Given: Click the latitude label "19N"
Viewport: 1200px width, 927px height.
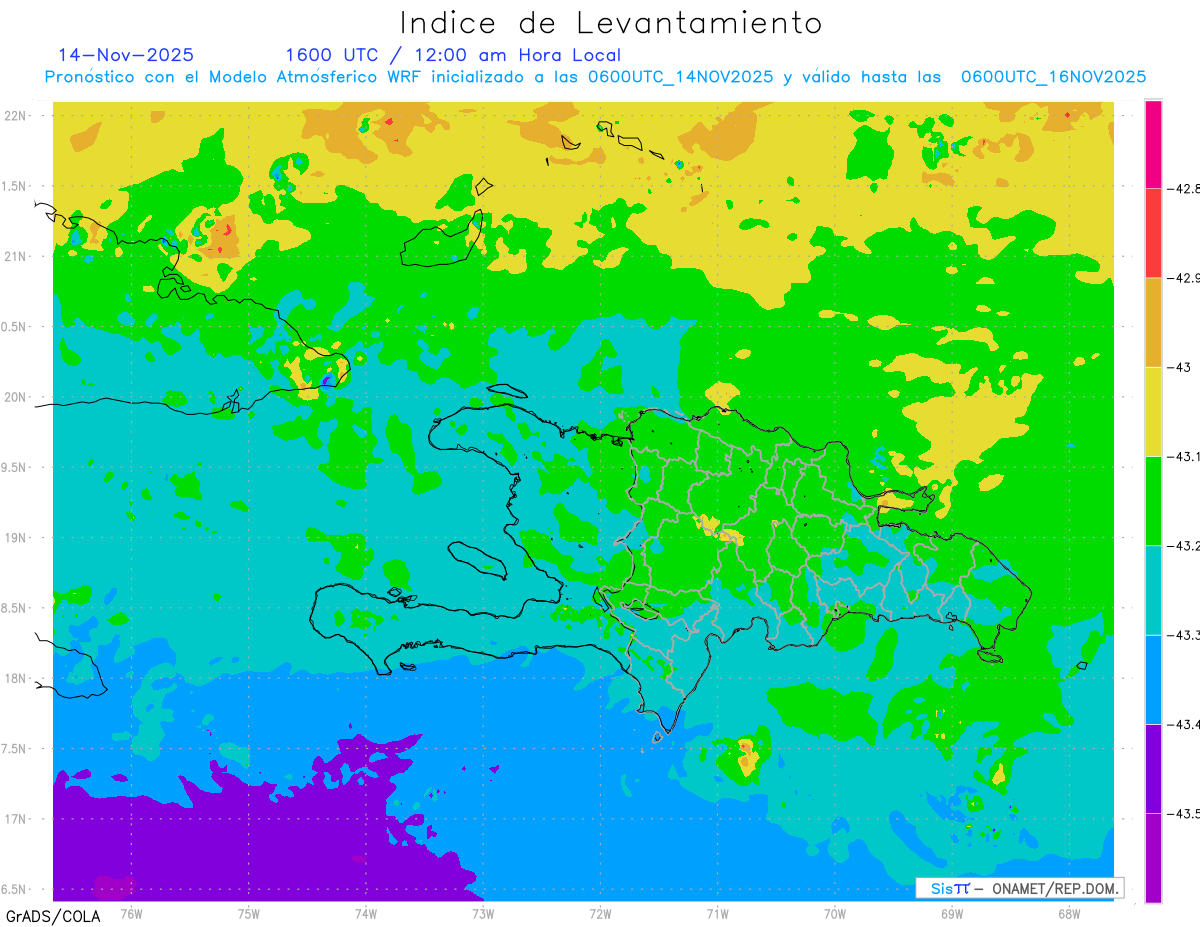Looking at the screenshot, I should [16, 537].
